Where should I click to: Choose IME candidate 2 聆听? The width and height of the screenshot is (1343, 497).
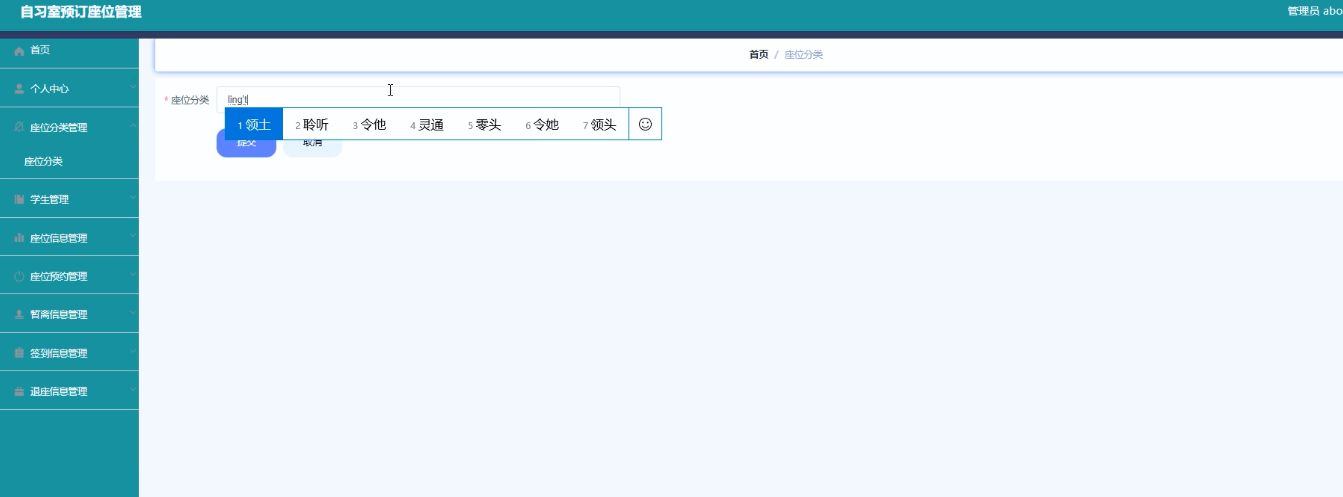[x=312, y=124]
